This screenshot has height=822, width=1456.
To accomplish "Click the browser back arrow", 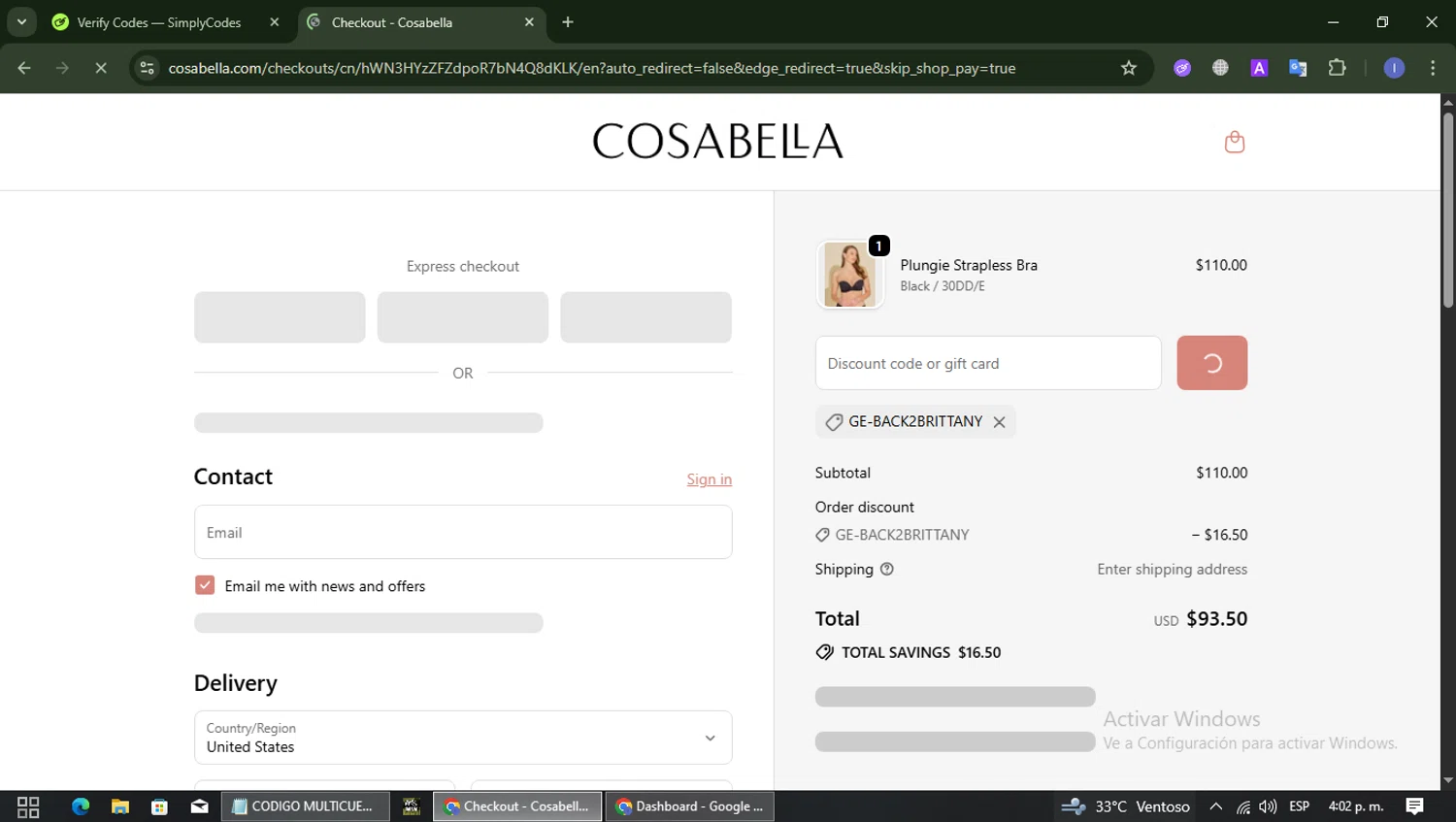I will 24,68.
